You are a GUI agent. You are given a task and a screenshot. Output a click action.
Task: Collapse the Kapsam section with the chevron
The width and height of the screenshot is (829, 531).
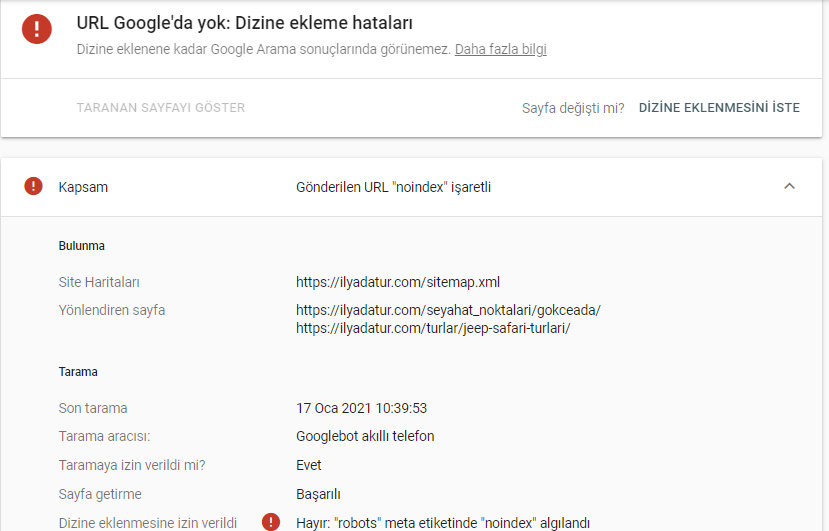tap(789, 186)
